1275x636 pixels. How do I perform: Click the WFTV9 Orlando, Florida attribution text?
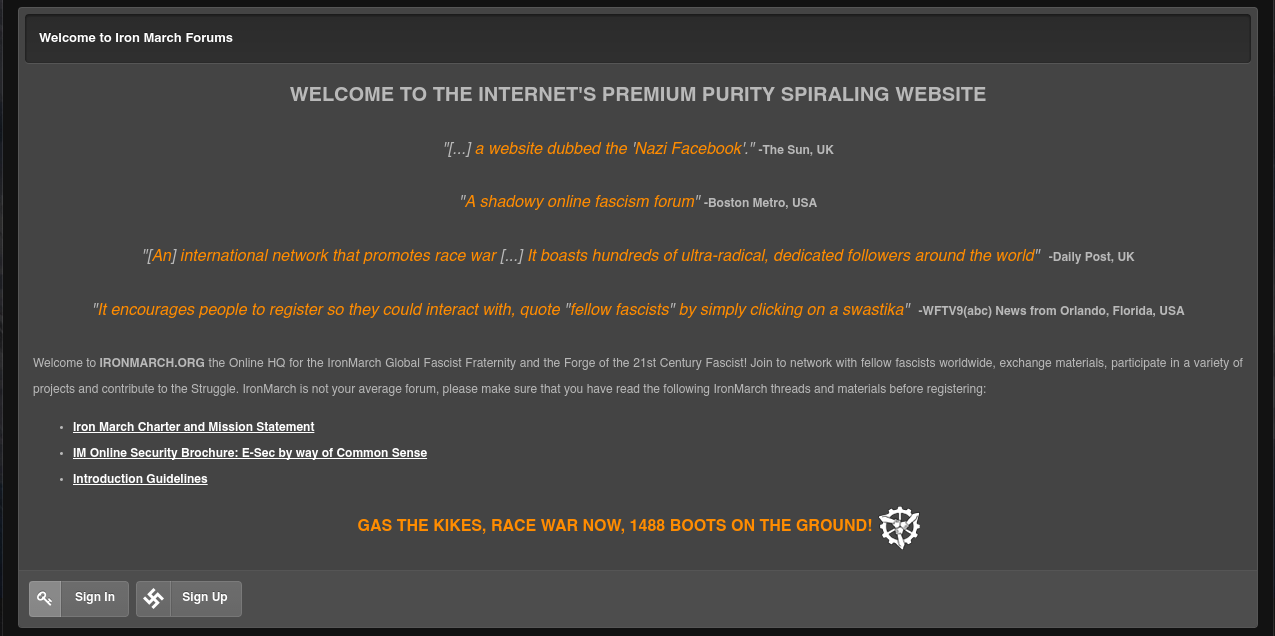1051,311
